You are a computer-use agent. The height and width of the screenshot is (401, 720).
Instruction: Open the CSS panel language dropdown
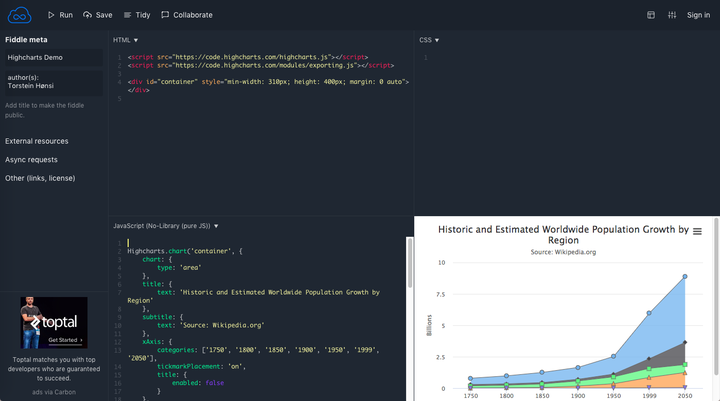click(429, 40)
